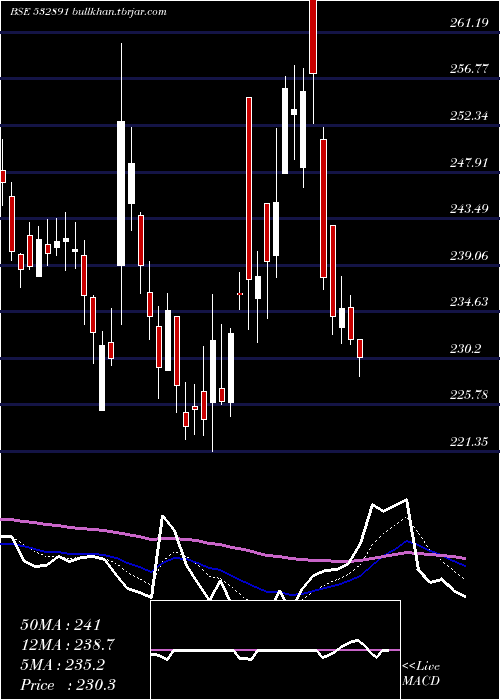Click the 239.06 price axis value
Image resolution: width=500 pixels, height=700 pixels.
[x=469, y=256]
